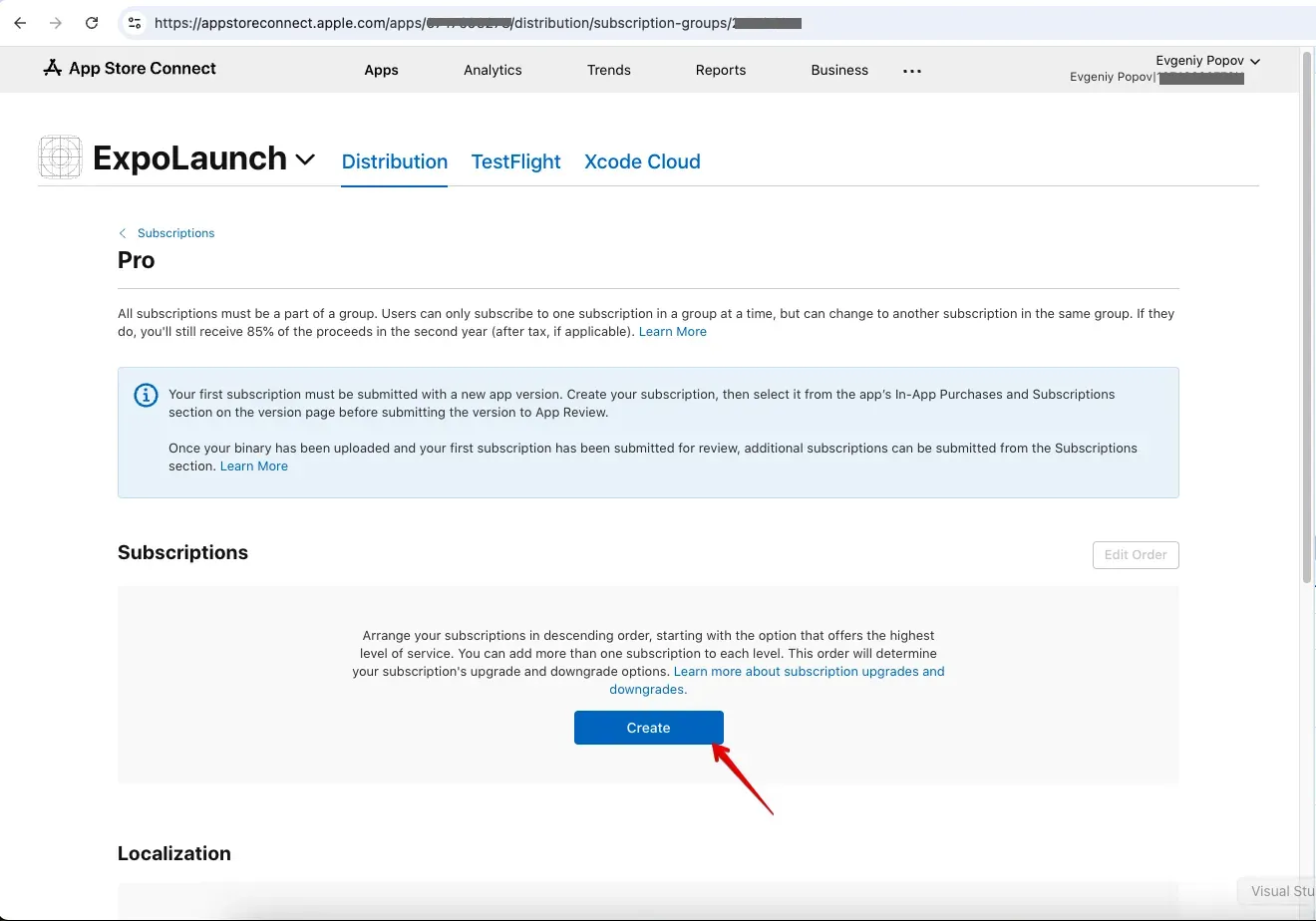Click the ExpoLaunch app icon placeholder

pyautogui.click(x=60, y=157)
